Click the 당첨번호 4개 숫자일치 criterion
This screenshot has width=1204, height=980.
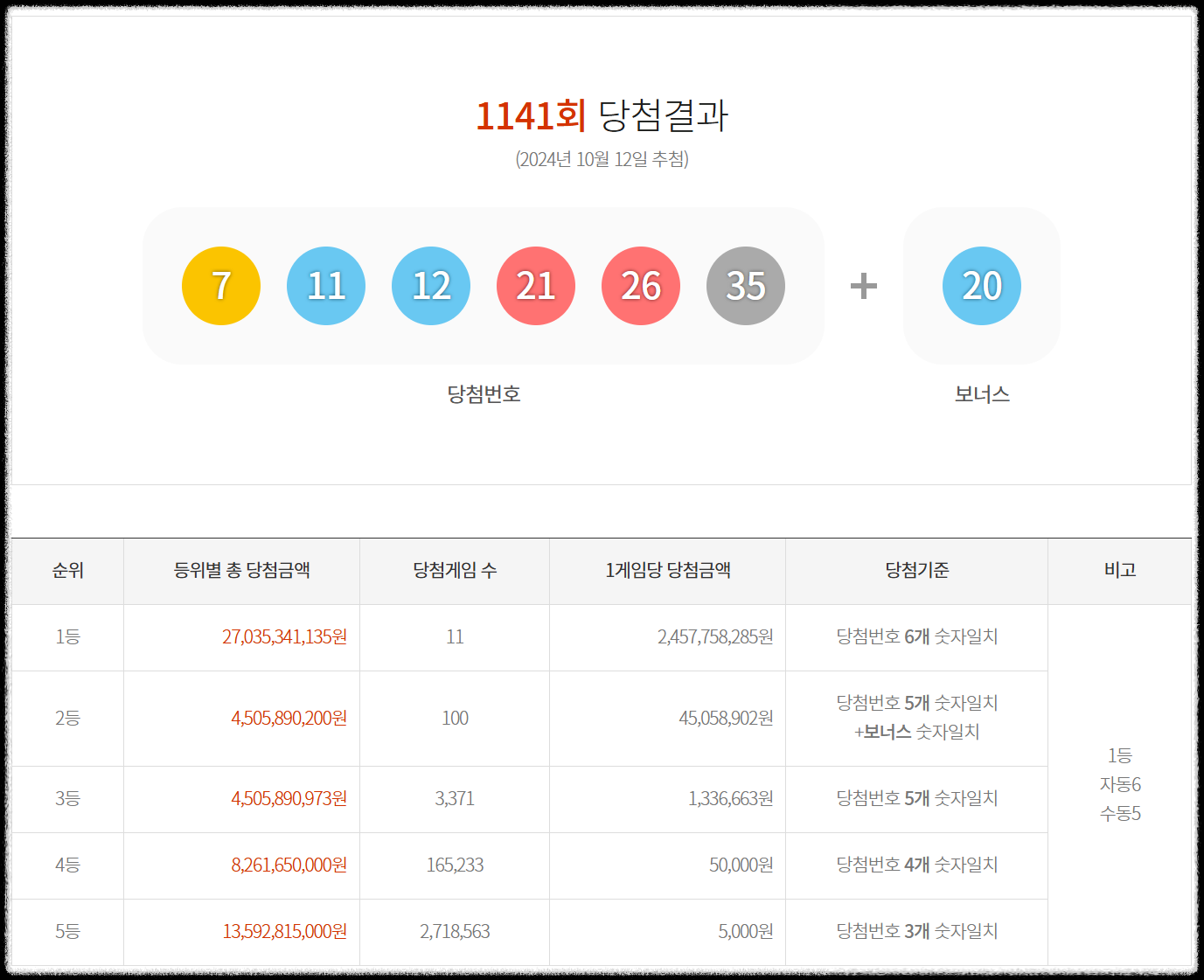[917, 865]
